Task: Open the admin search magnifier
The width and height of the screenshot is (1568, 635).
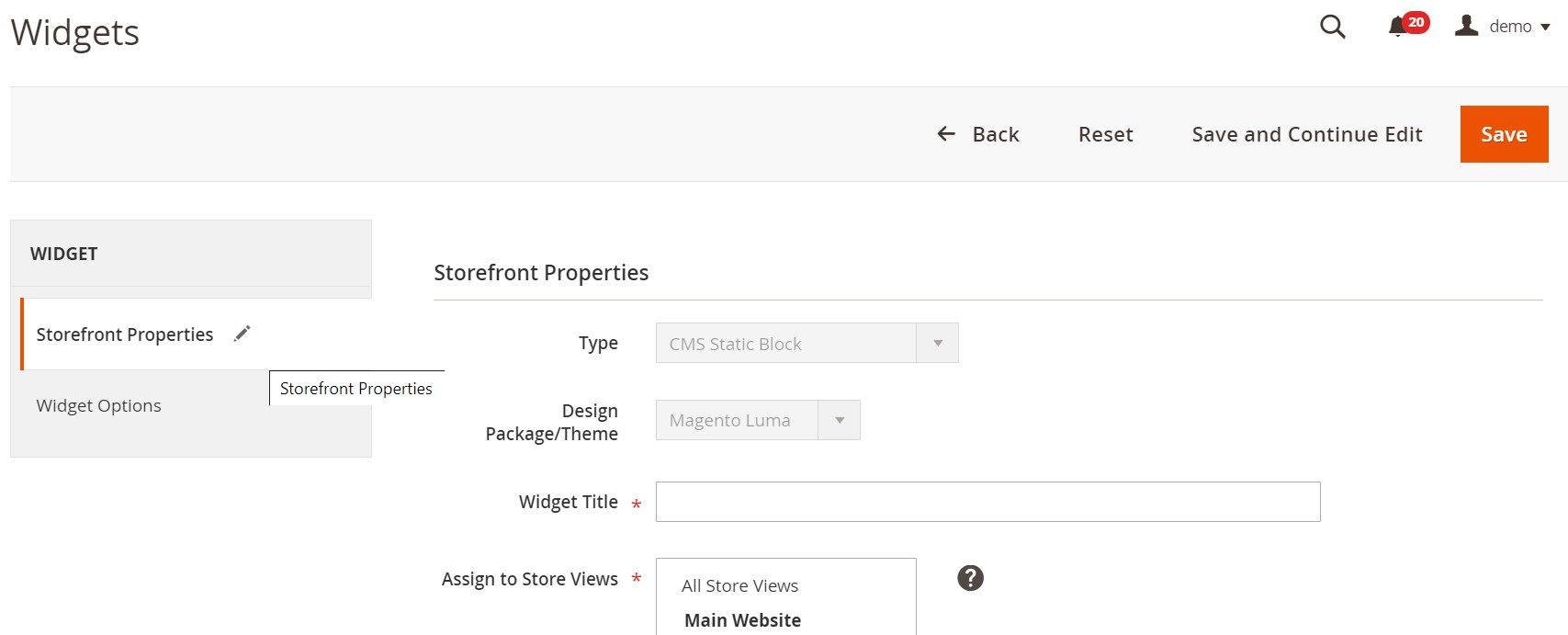Action: click(1332, 28)
